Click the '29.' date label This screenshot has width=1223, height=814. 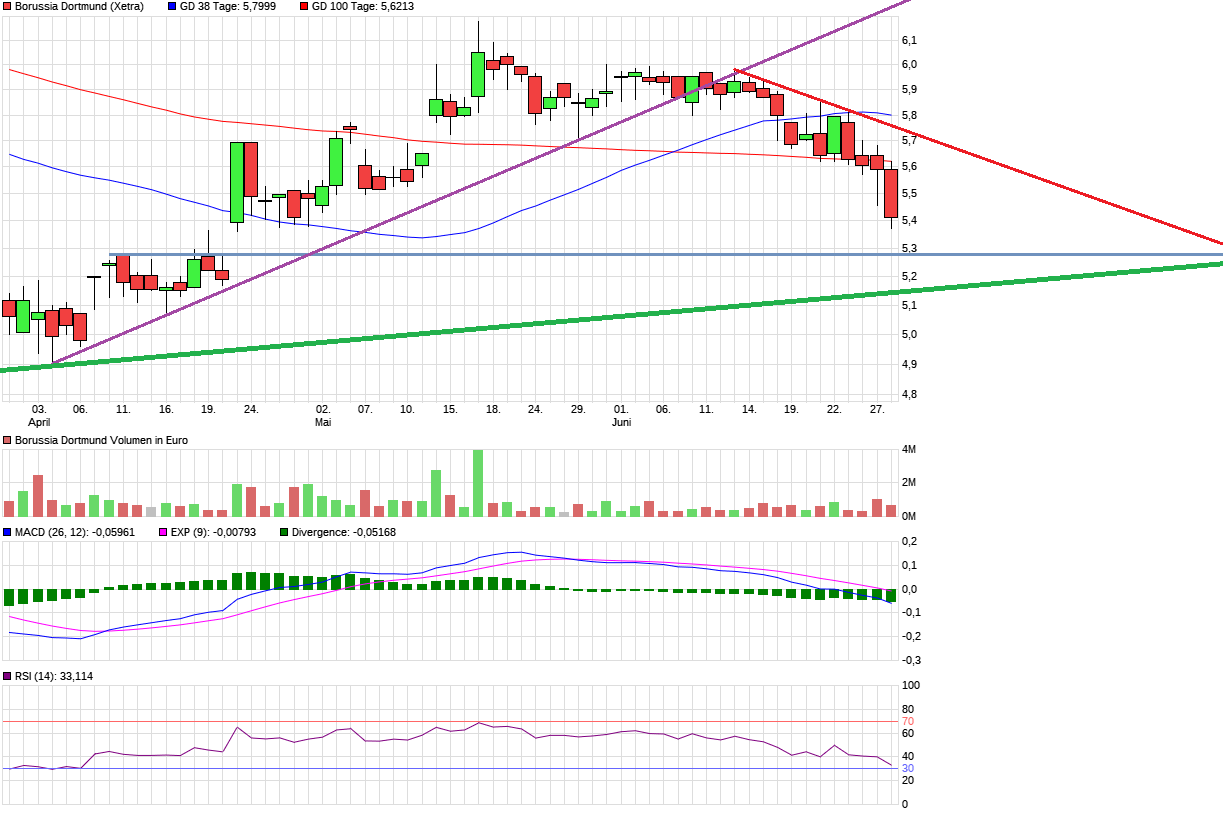pos(578,409)
